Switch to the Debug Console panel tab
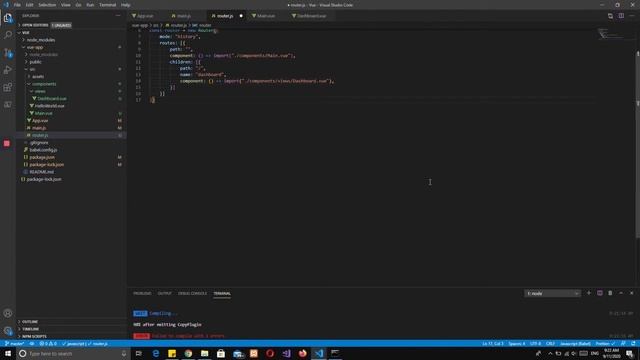The width and height of the screenshot is (640, 360). (192, 293)
